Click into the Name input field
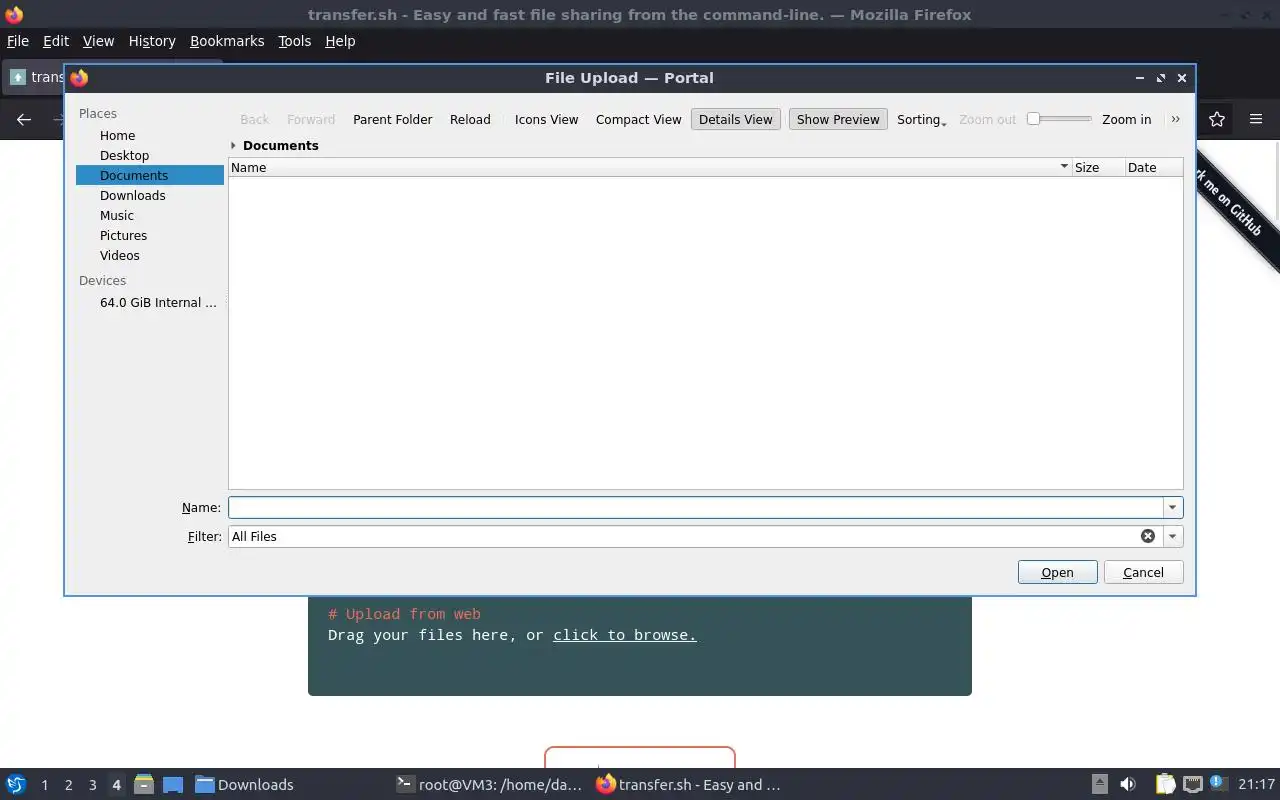 pos(695,507)
